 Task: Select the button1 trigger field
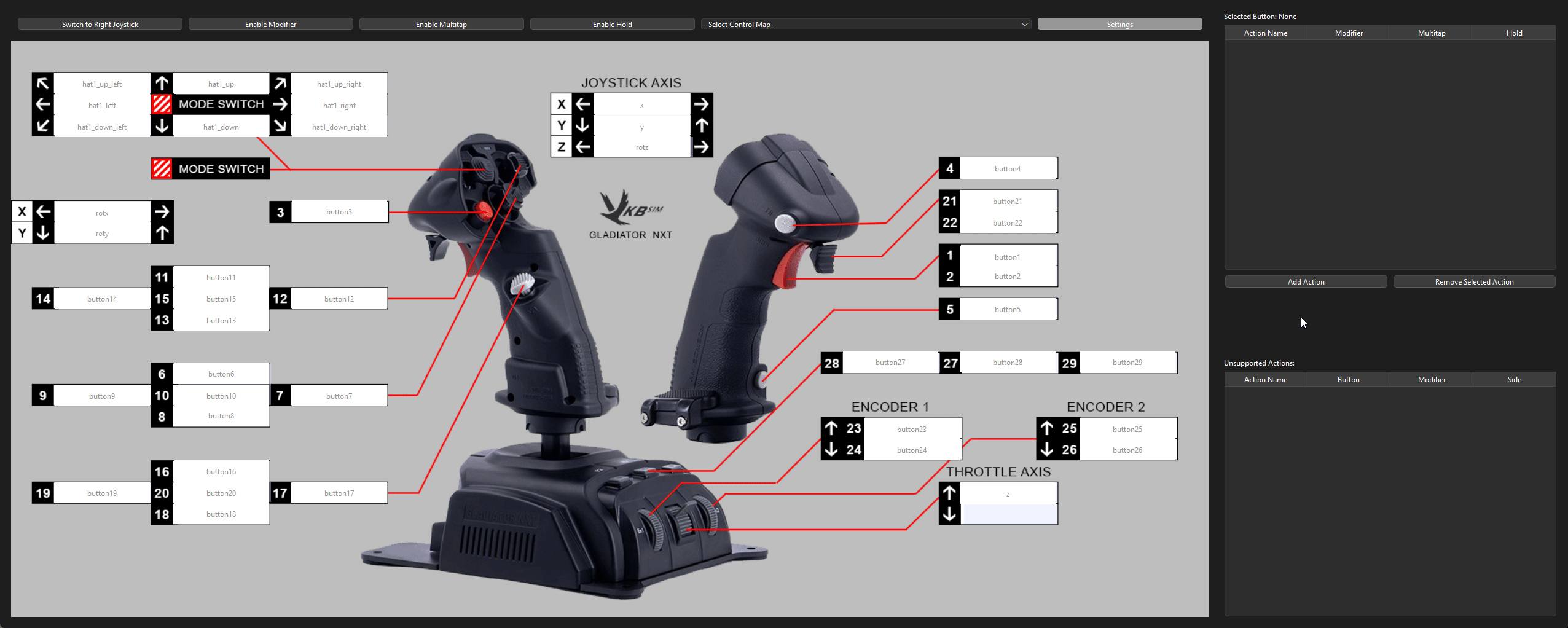[1008, 257]
